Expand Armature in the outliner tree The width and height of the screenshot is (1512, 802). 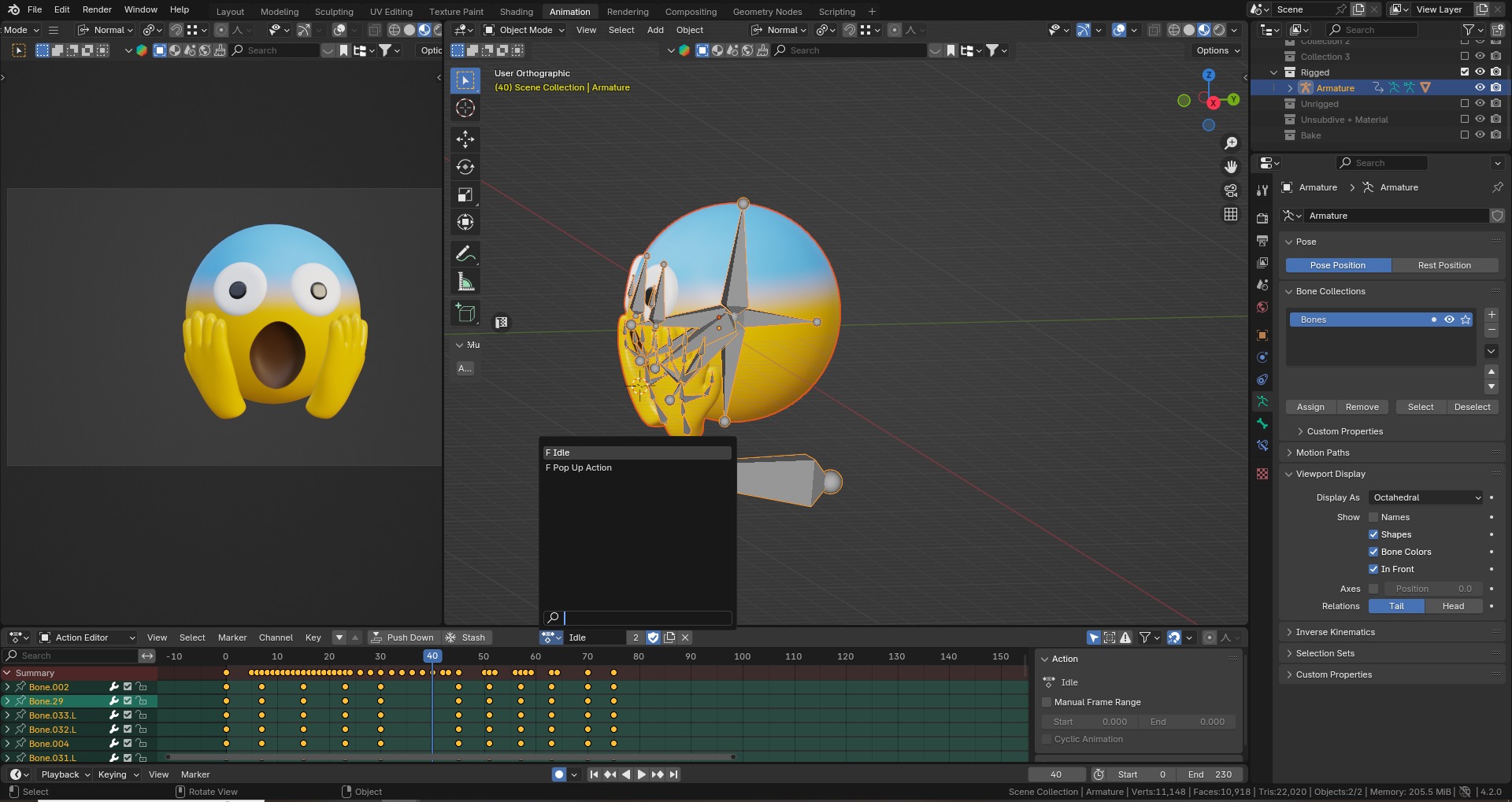point(1290,88)
